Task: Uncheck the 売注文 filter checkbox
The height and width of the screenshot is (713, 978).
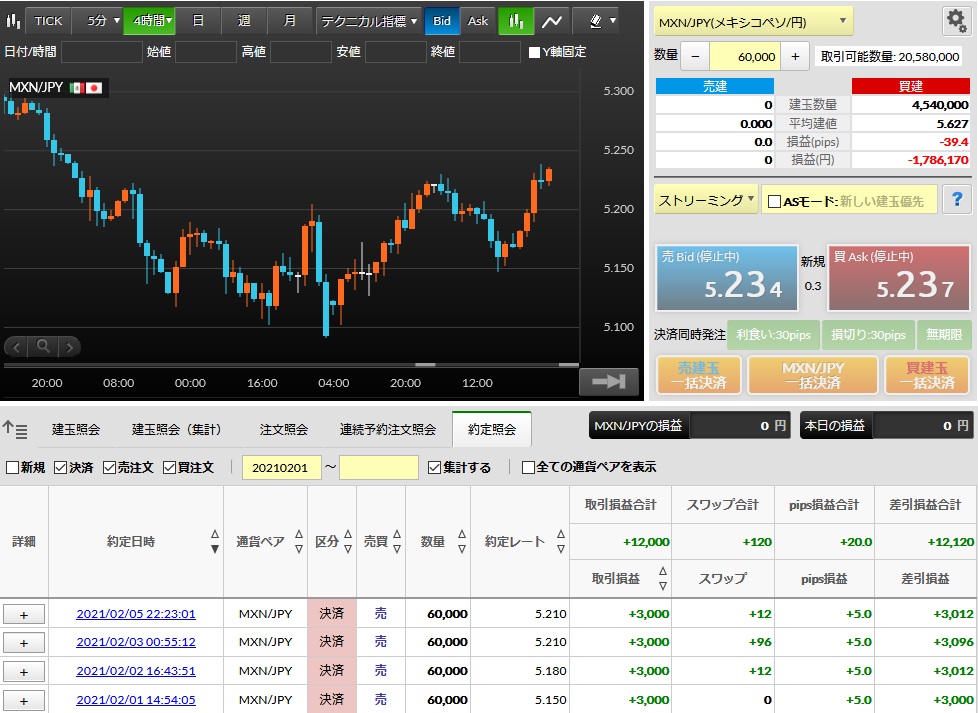Action: (109, 467)
